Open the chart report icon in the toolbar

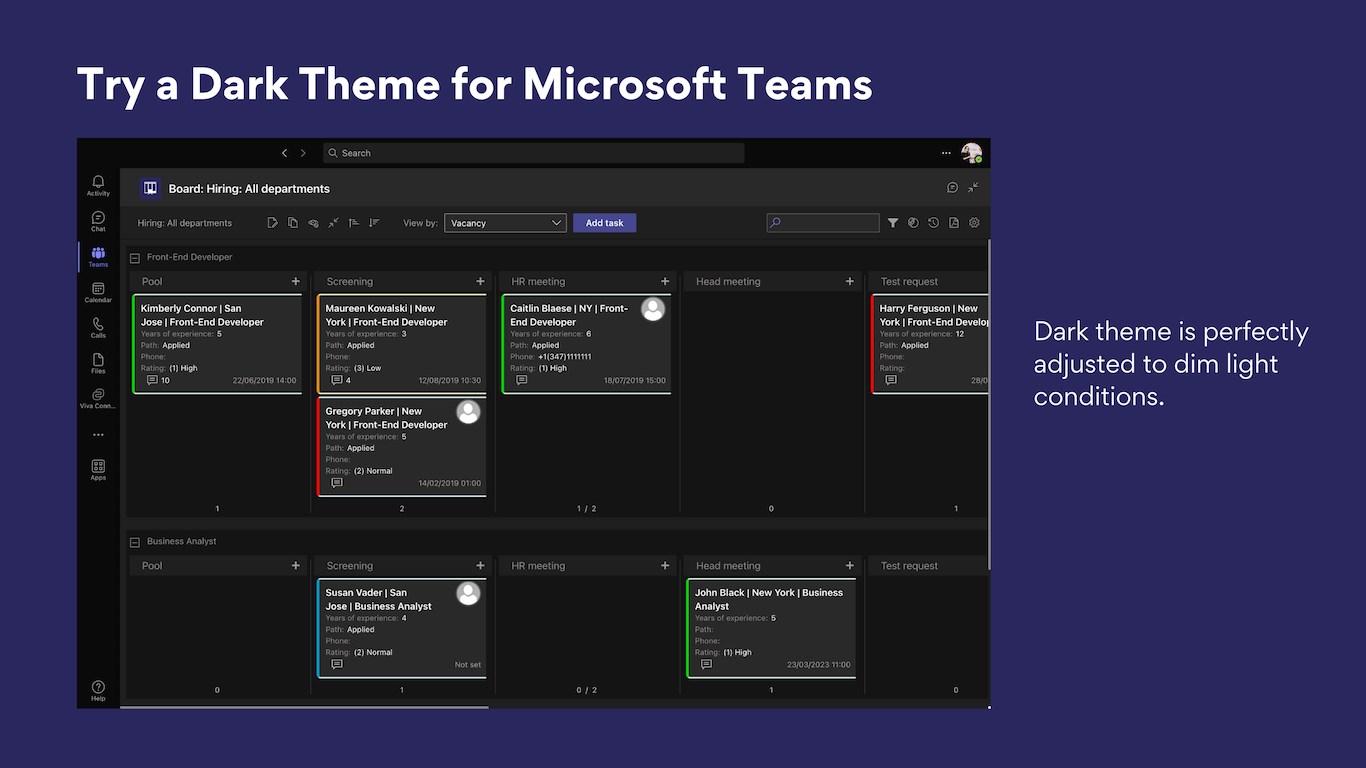[913, 223]
